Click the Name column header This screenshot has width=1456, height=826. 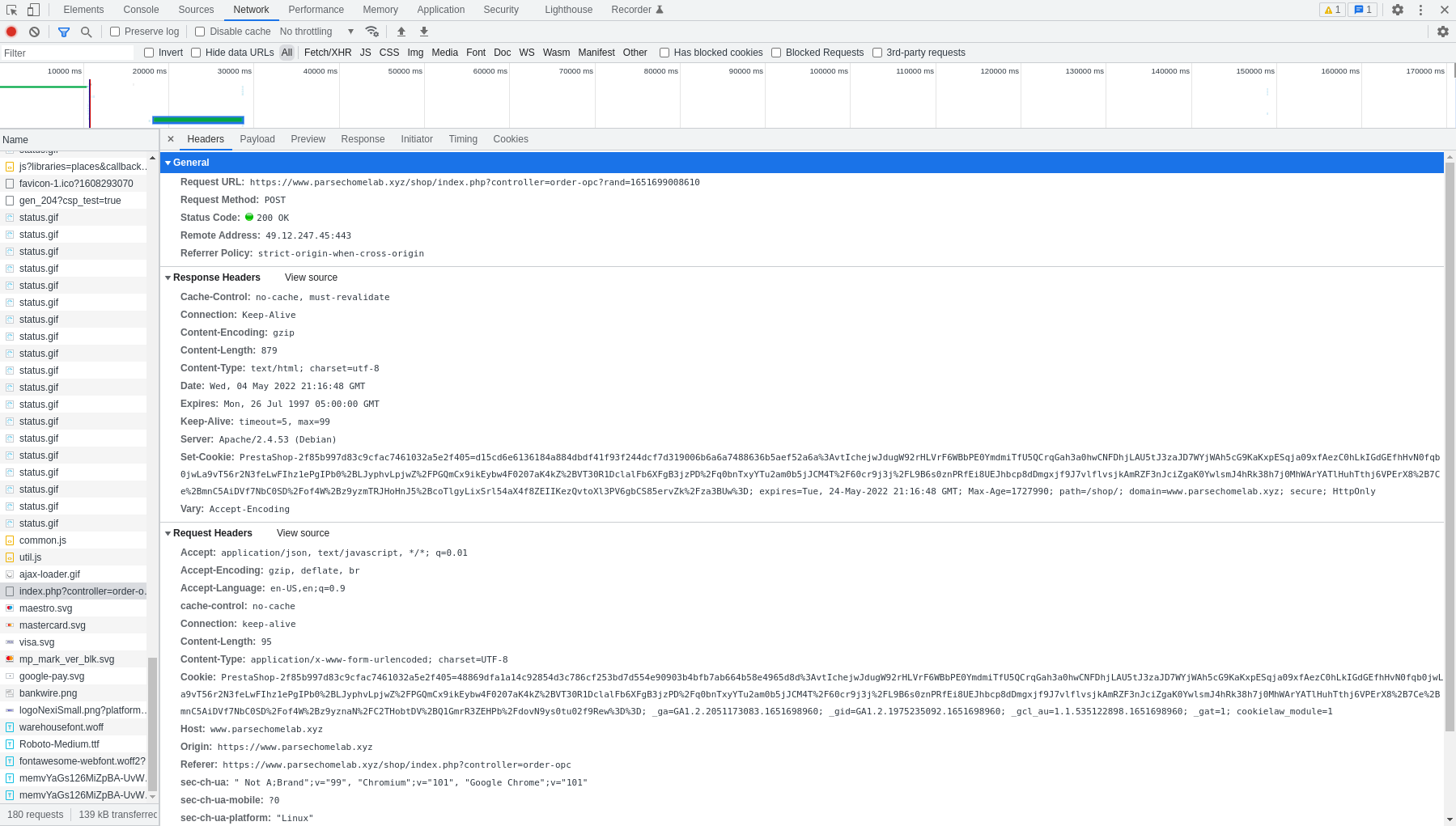(79, 140)
